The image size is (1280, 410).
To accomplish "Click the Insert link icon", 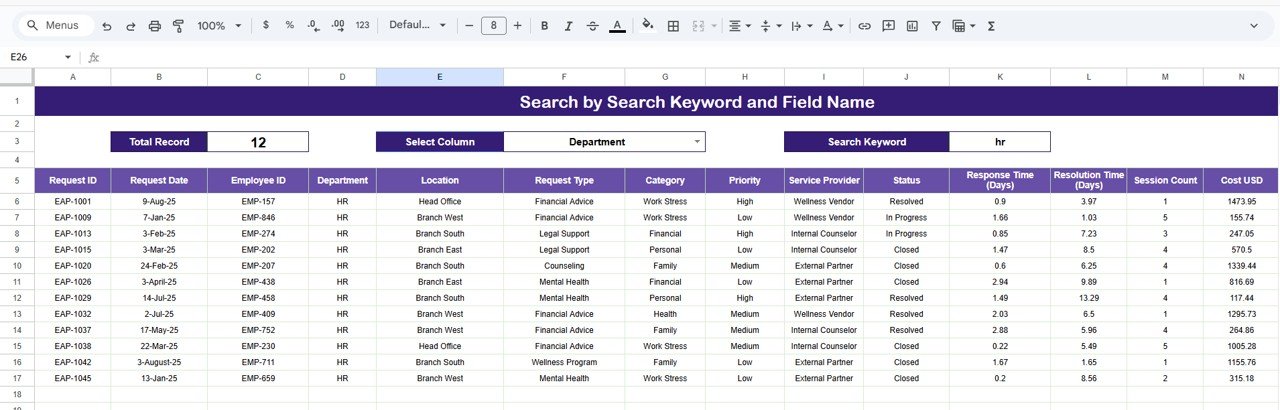I will pyautogui.click(x=864, y=26).
